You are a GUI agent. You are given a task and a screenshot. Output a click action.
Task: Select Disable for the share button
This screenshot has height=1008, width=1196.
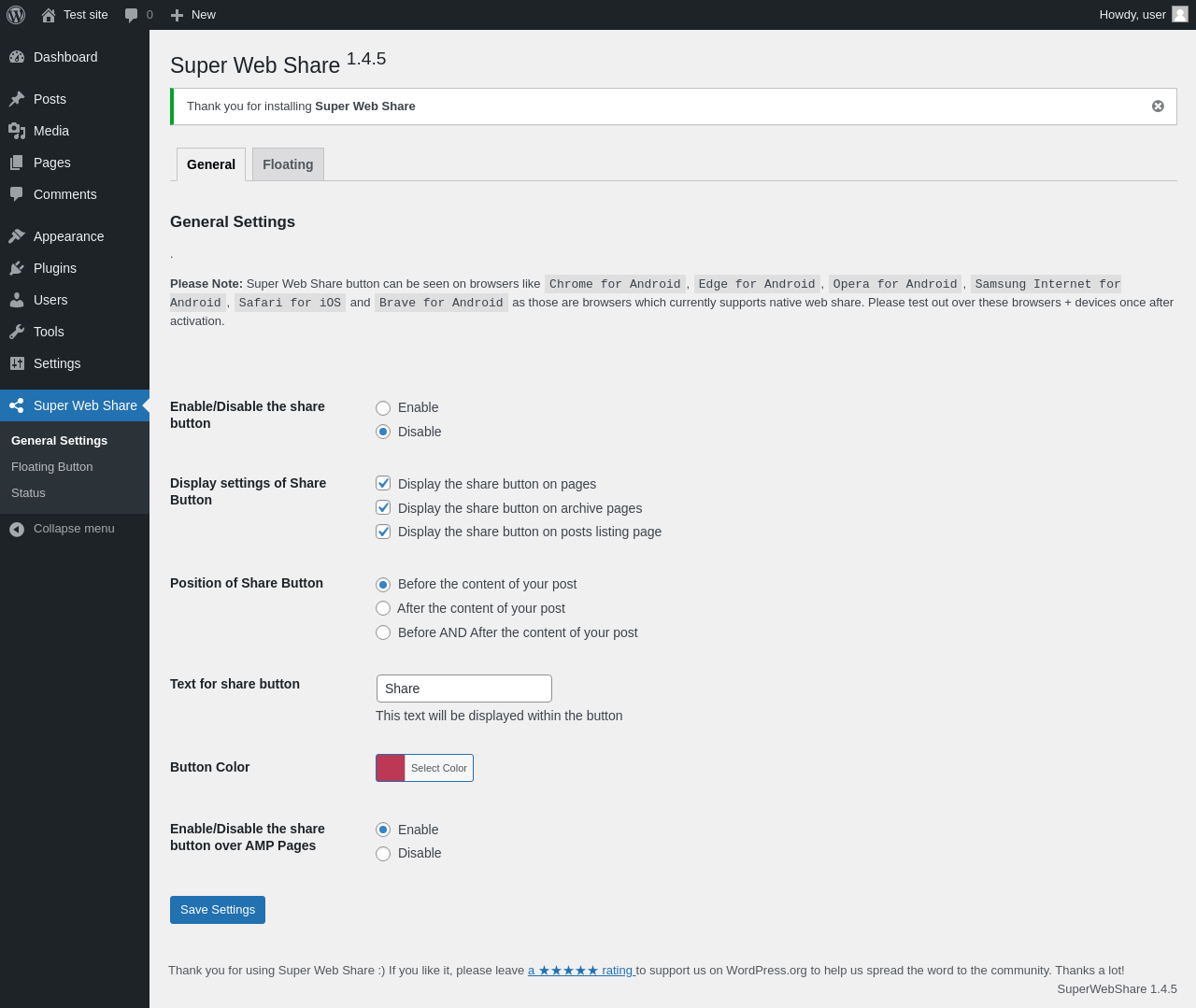pyautogui.click(x=383, y=432)
